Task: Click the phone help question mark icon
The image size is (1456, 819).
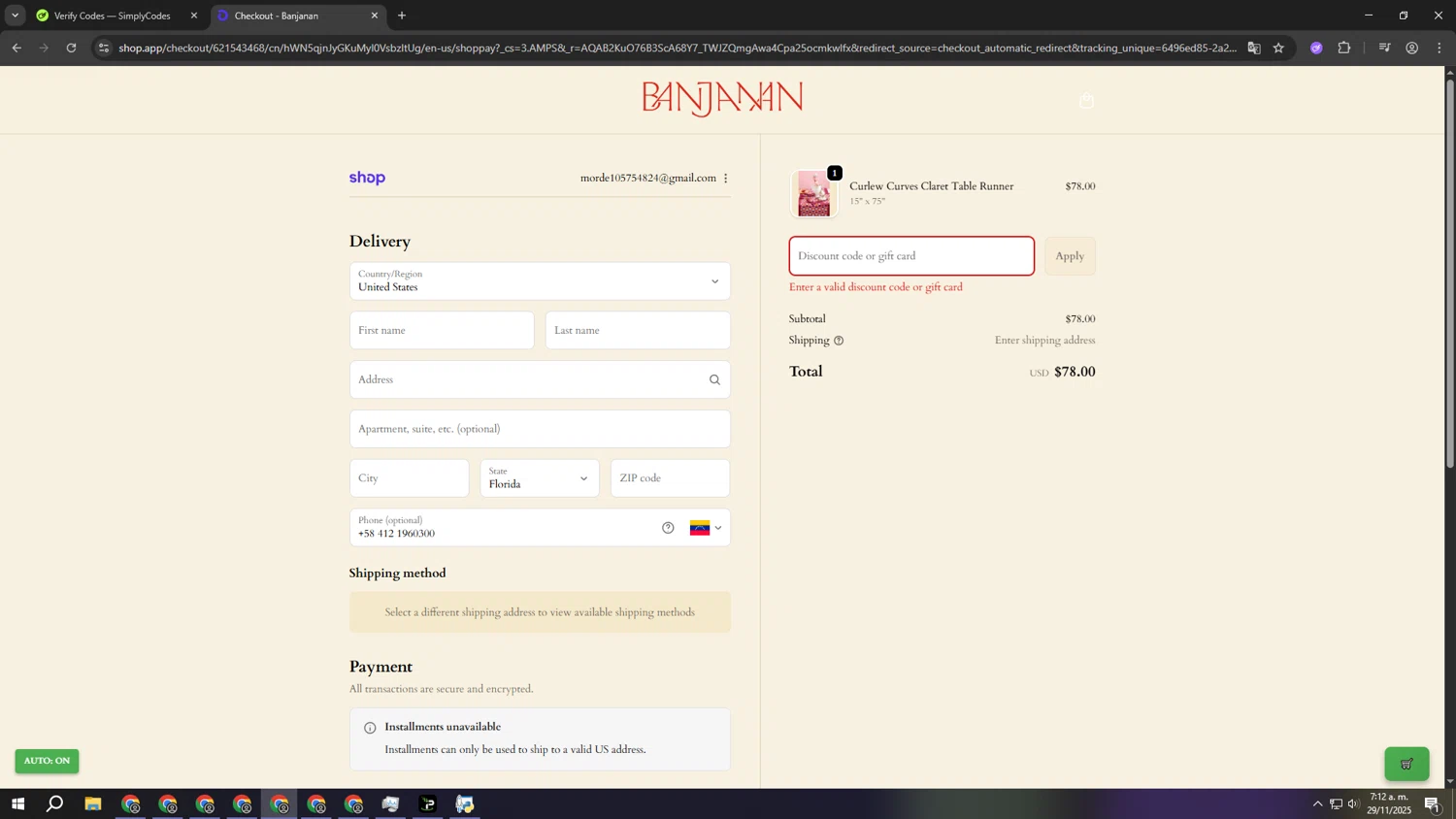Action: (668, 528)
